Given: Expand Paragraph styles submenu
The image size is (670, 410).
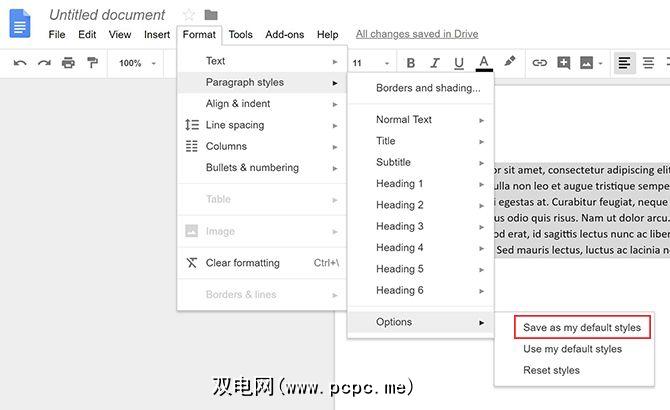Looking at the screenshot, I should point(262,82).
